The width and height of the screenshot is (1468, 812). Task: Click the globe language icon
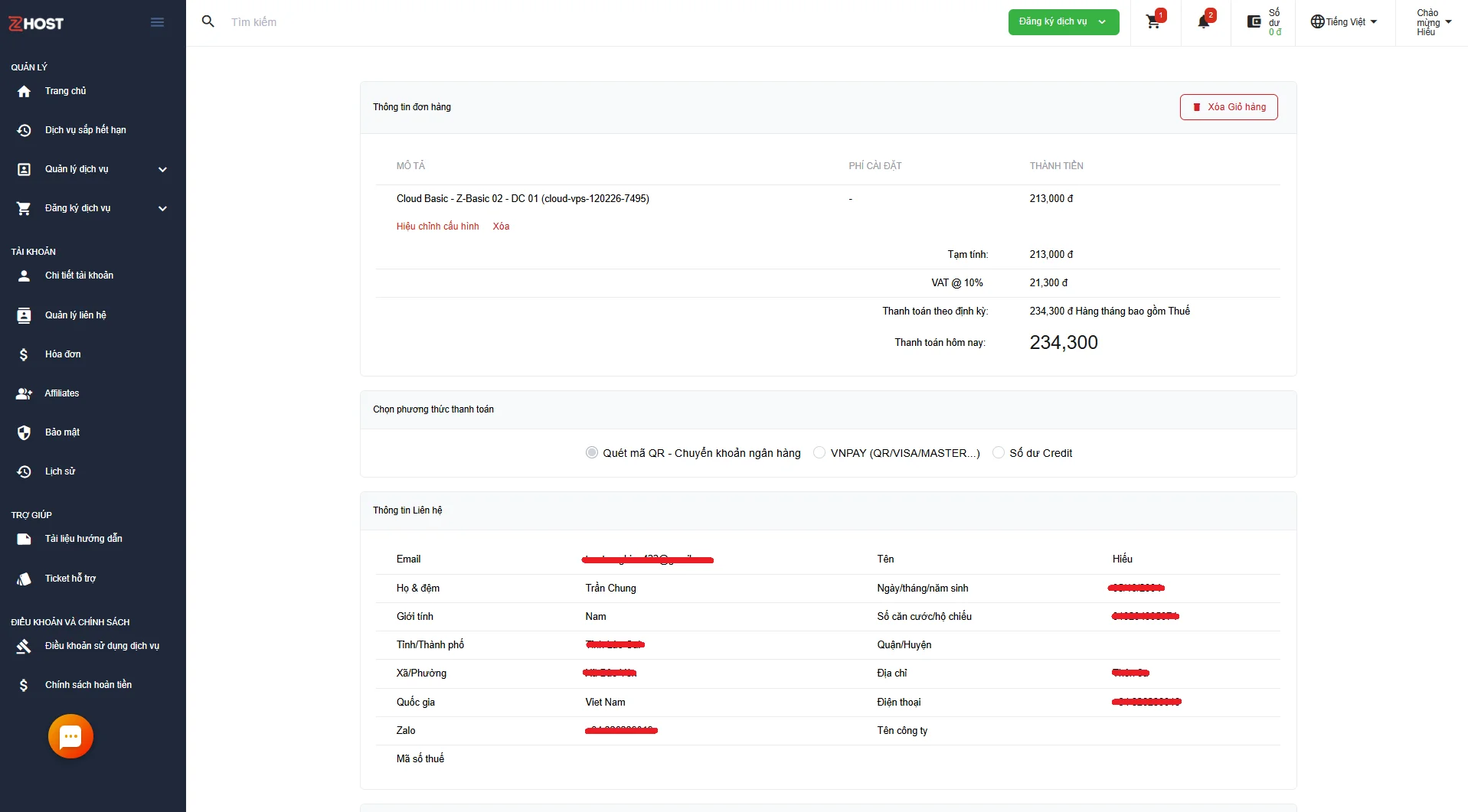(1317, 21)
